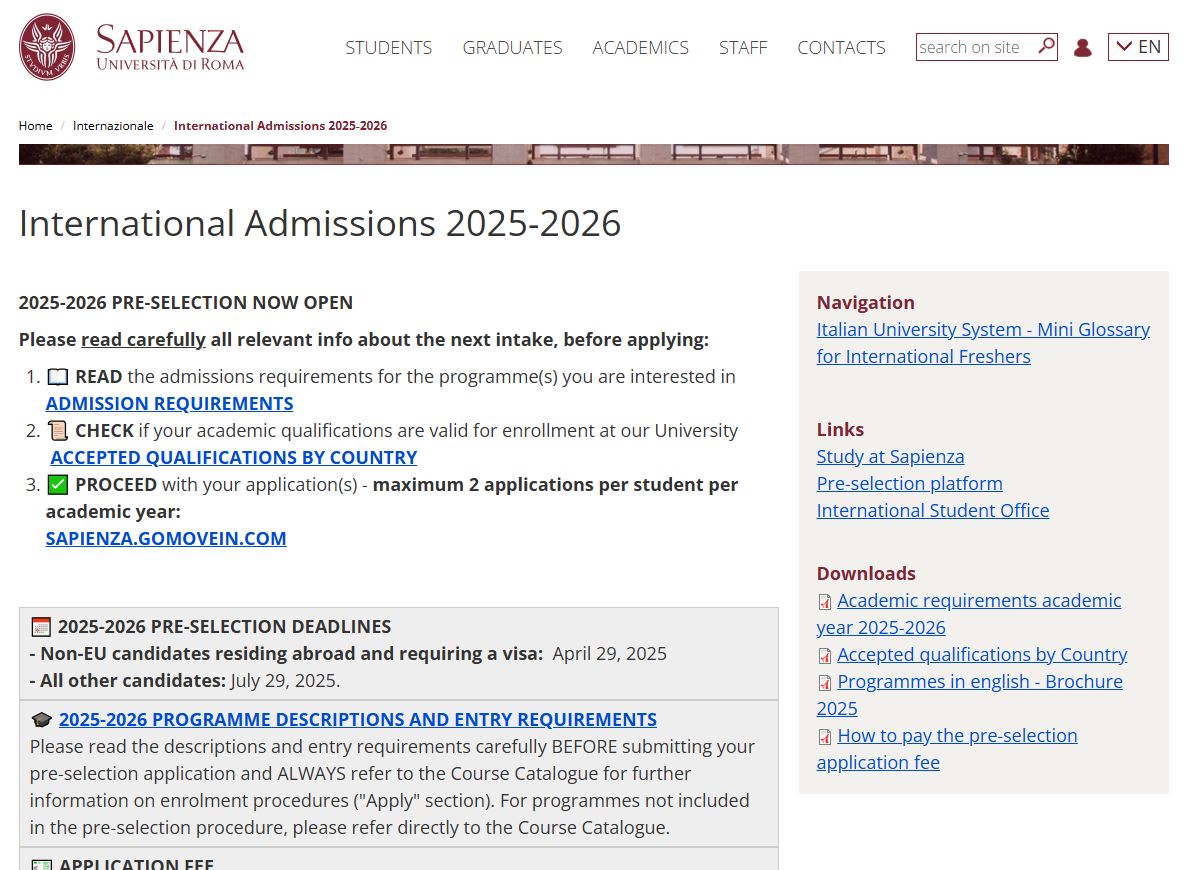Click in the search on site field
This screenshot has height=870, width=1192.
975,47
